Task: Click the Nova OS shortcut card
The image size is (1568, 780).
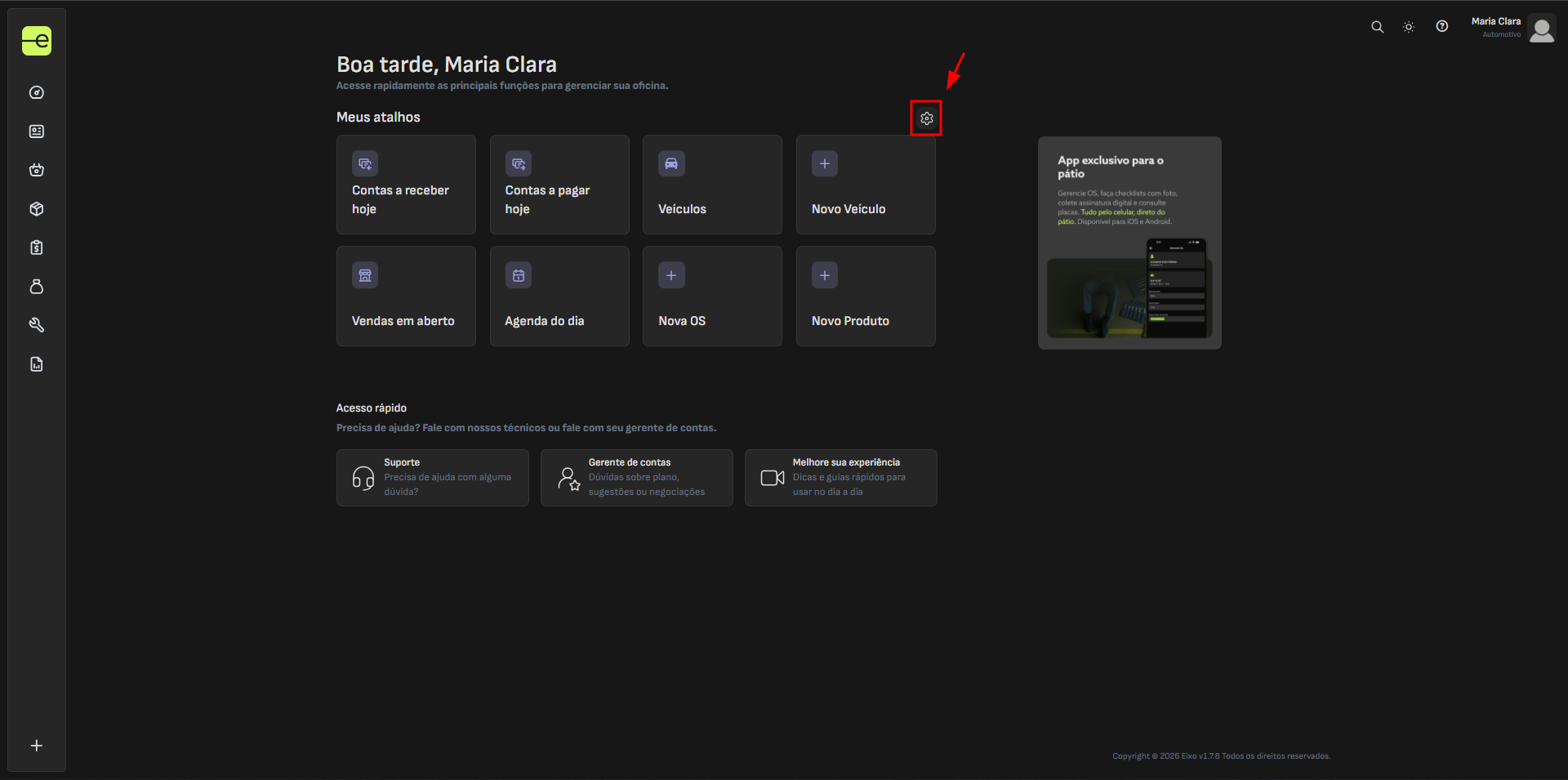Action: coord(712,296)
